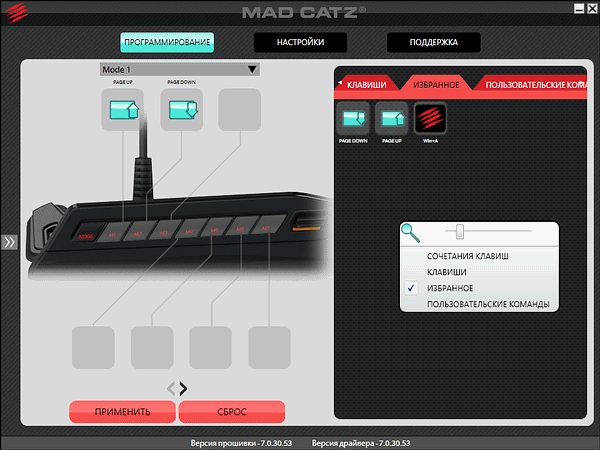Image resolution: width=600 pixels, height=450 pixels.
Task: Select the fourth empty bottom slot for M7
Action: tap(269, 347)
